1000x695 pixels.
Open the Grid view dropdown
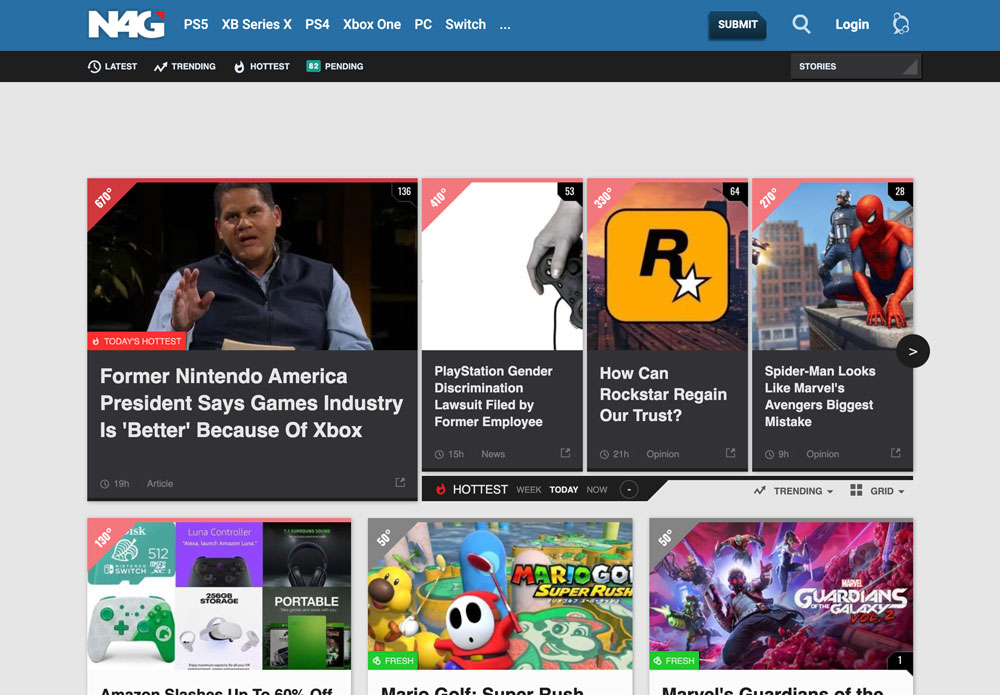coord(877,491)
